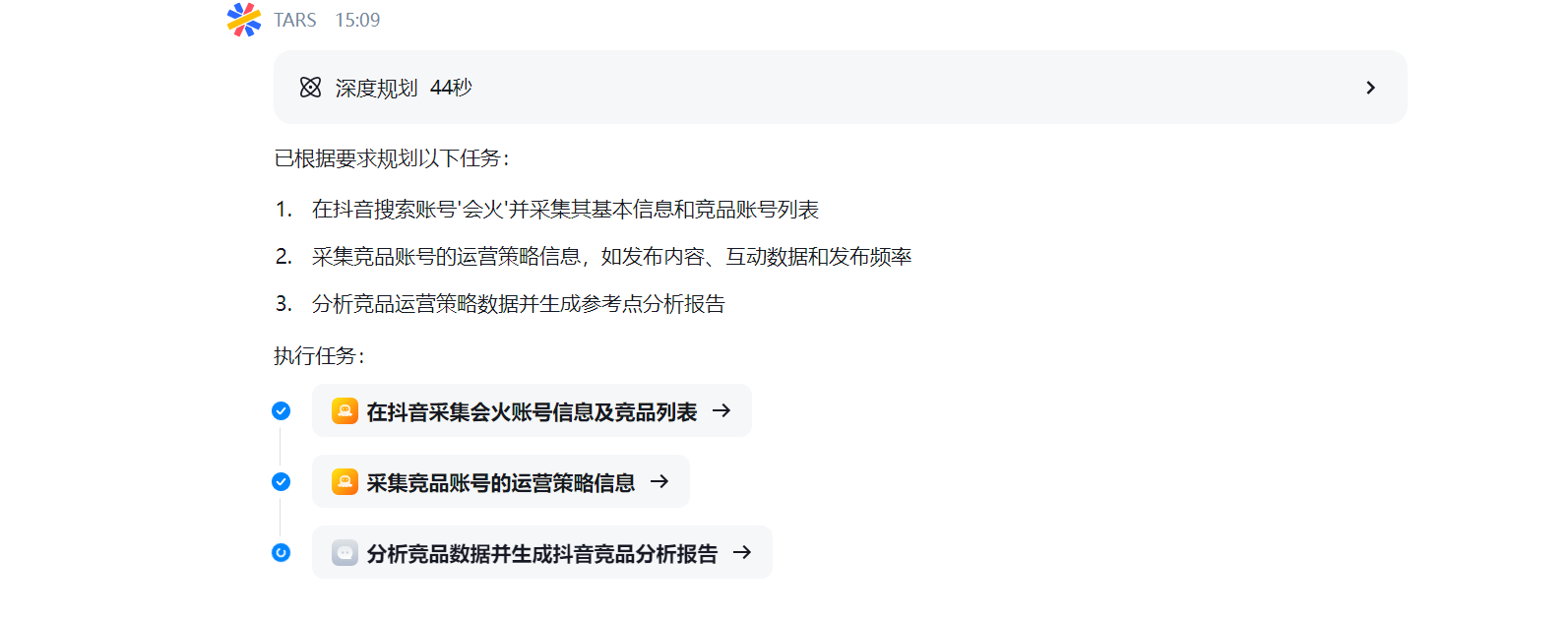The height and width of the screenshot is (619, 1568).
Task: Click the blue progress connector line between tasks
Action: pos(282,446)
